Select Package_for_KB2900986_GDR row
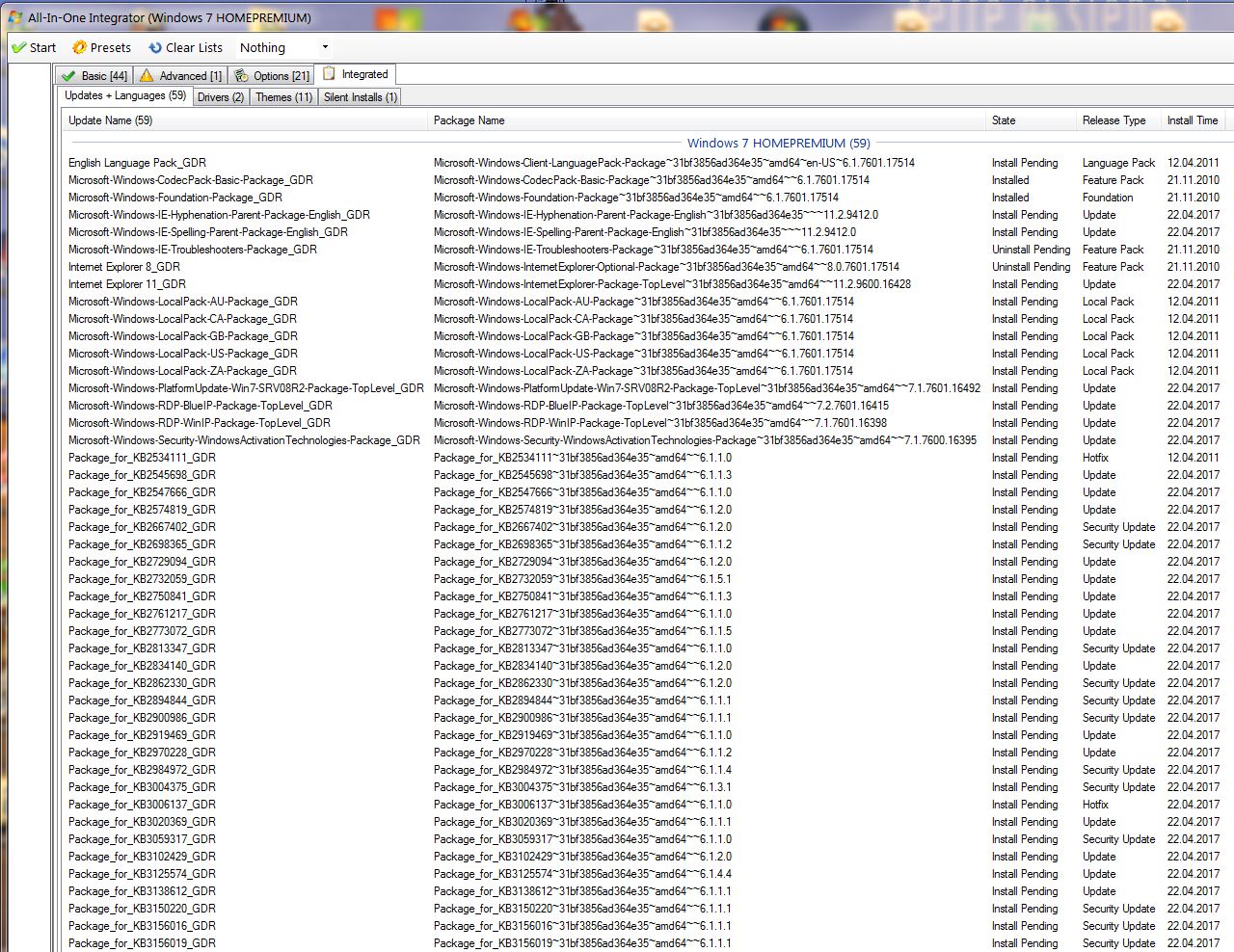Viewport: 1234px width, 952px height. [644, 718]
